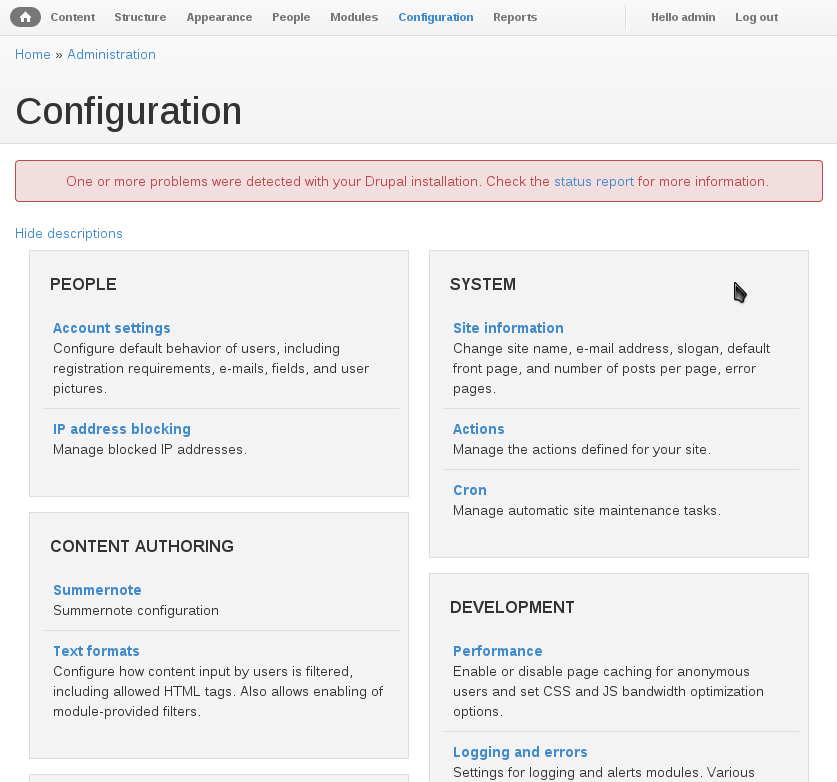Toggle Hide descriptions
Viewport: 837px width, 782px height.
[68, 233]
